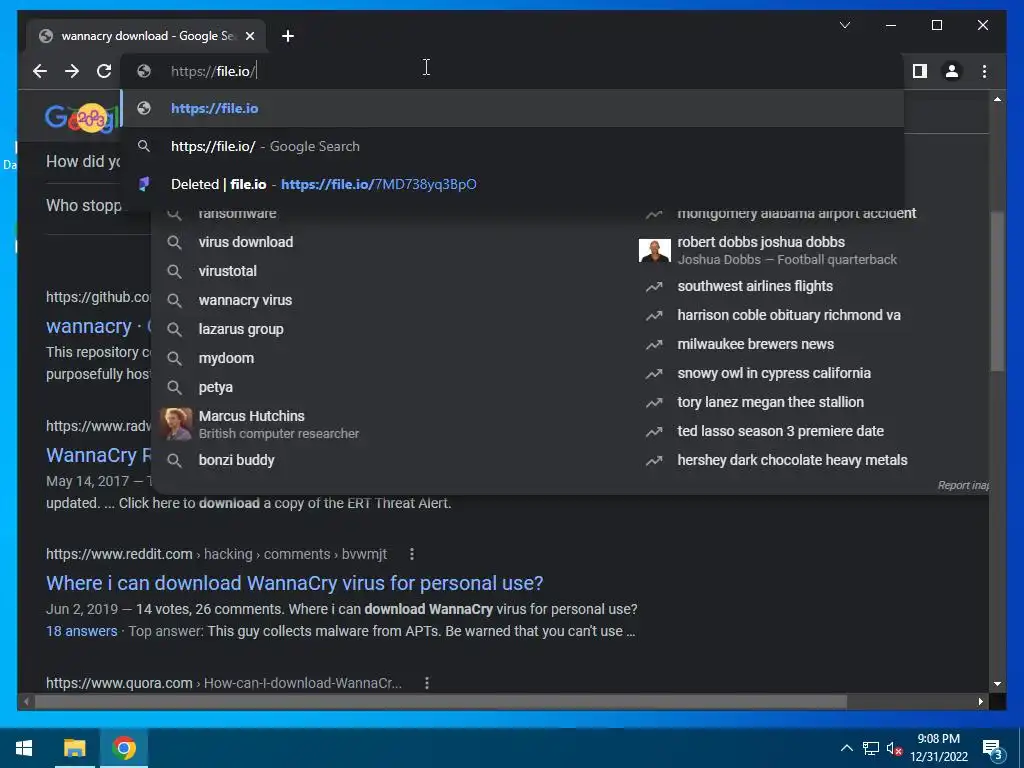Select trending 'snowy owl in cypress california'
1024x768 pixels.
pyautogui.click(x=774, y=373)
